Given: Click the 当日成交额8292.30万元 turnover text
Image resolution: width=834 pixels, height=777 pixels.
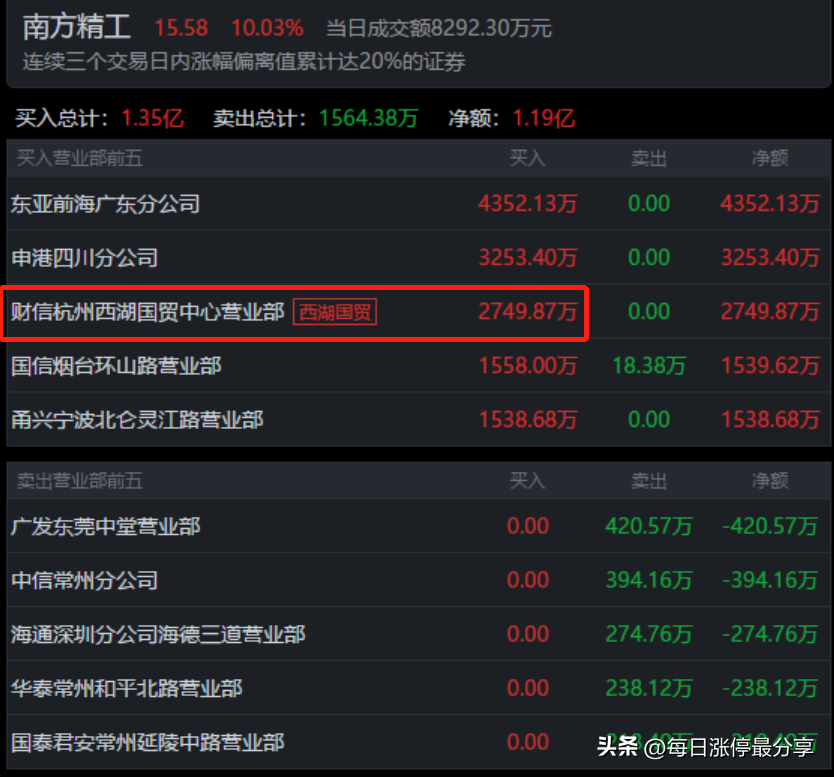Looking at the screenshot, I should tap(439, 28).
